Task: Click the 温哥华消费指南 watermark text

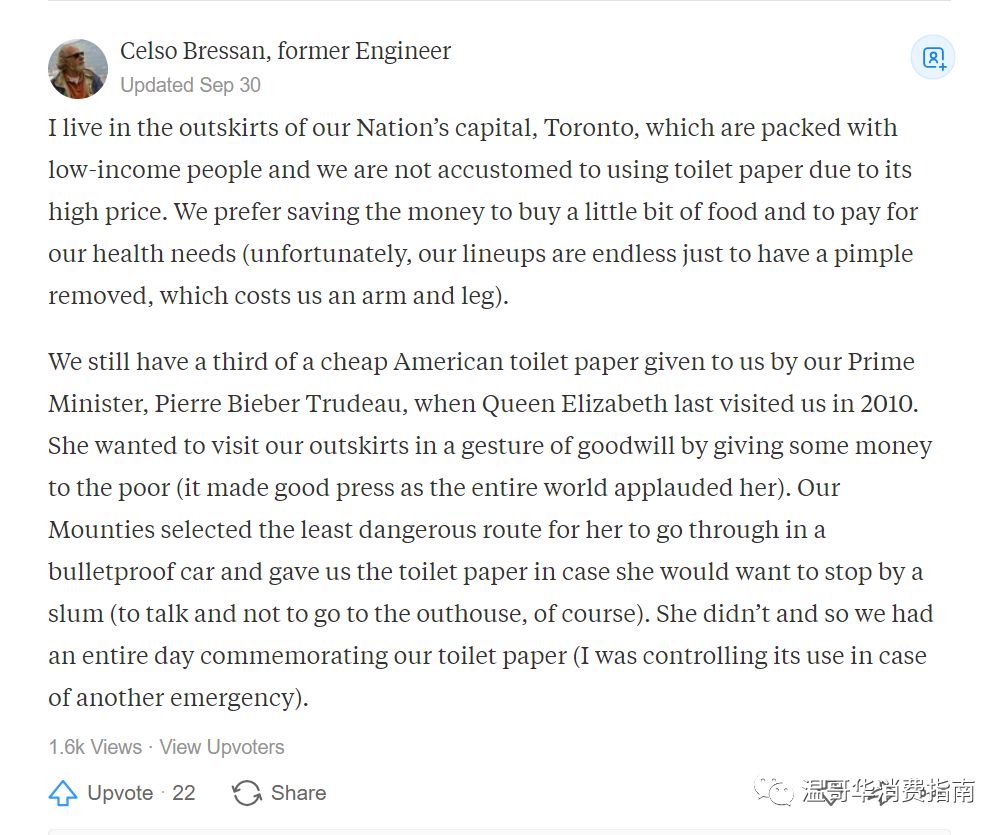Action: tap(888, 791)
